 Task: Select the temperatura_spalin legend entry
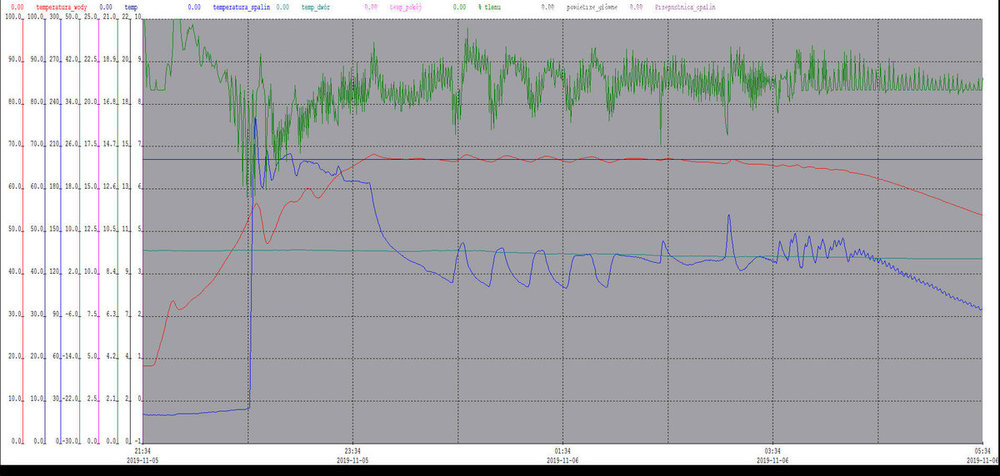point(241,7)
